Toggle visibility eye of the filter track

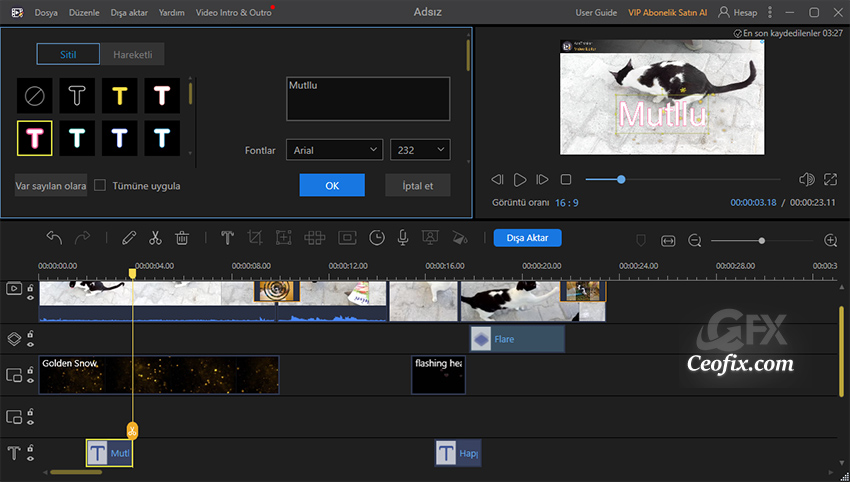click(x=31, y=344)
